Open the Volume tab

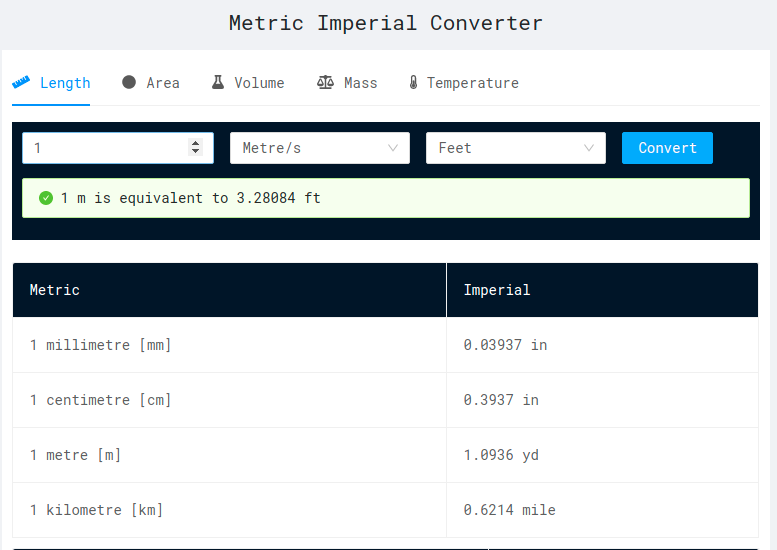point(248,83)
